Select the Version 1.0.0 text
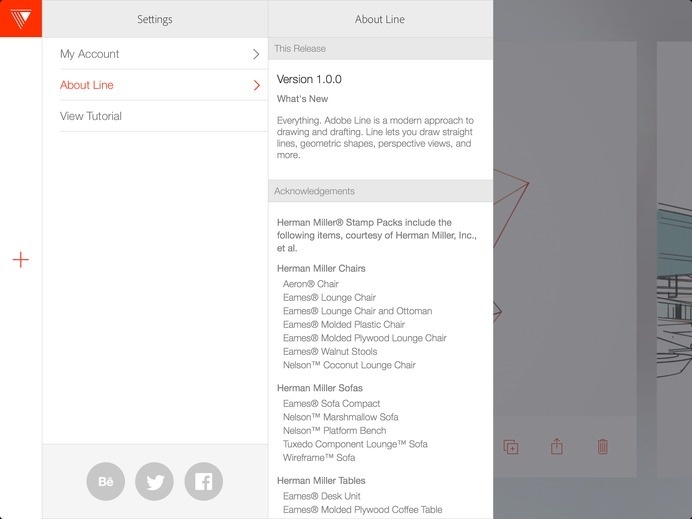The width and height of the screenshot is (692, 519). [x=309, y=79]
